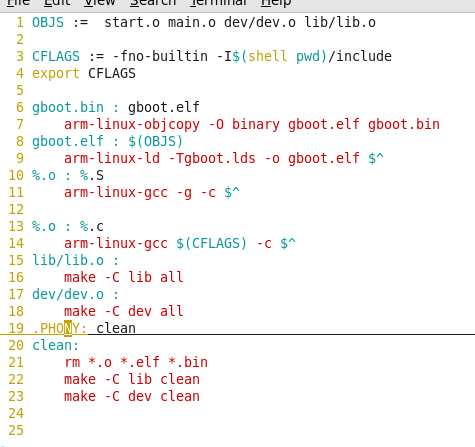Viewport: 475px width, 447px height.
Task: Click %.c prerequisite on line 13
Action: click(92, 226)
